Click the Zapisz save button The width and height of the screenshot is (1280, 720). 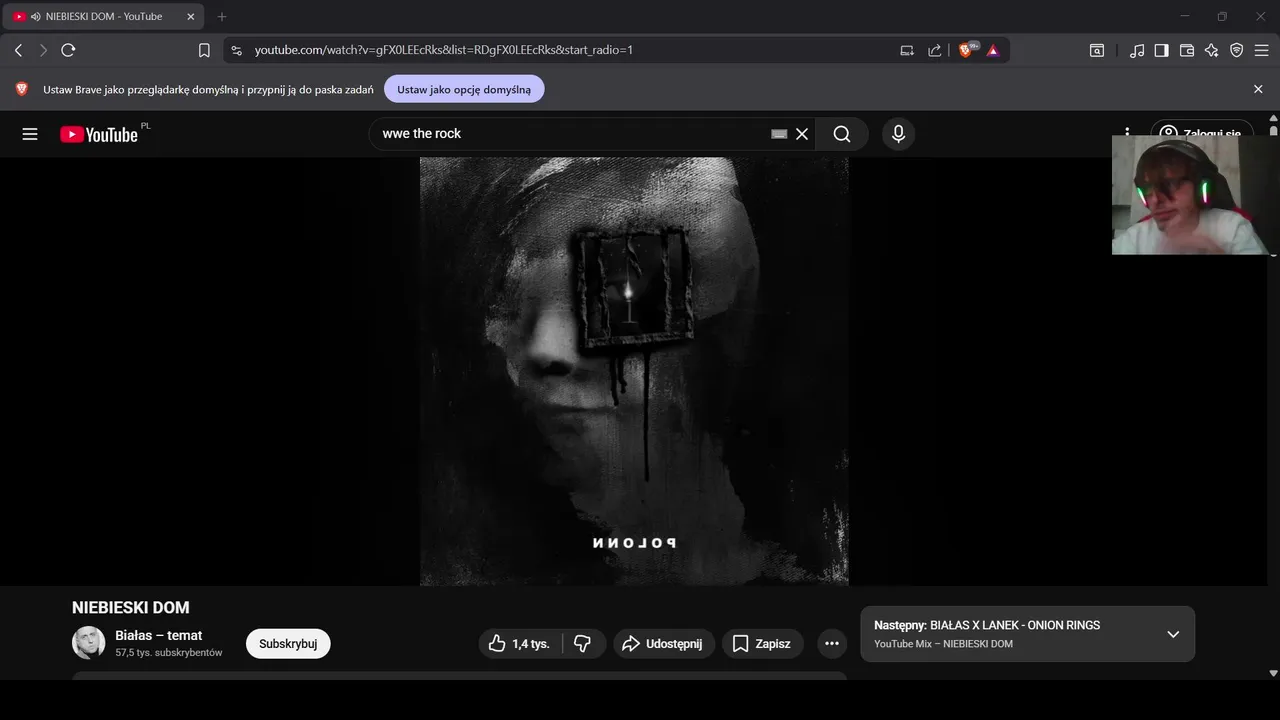762,644
